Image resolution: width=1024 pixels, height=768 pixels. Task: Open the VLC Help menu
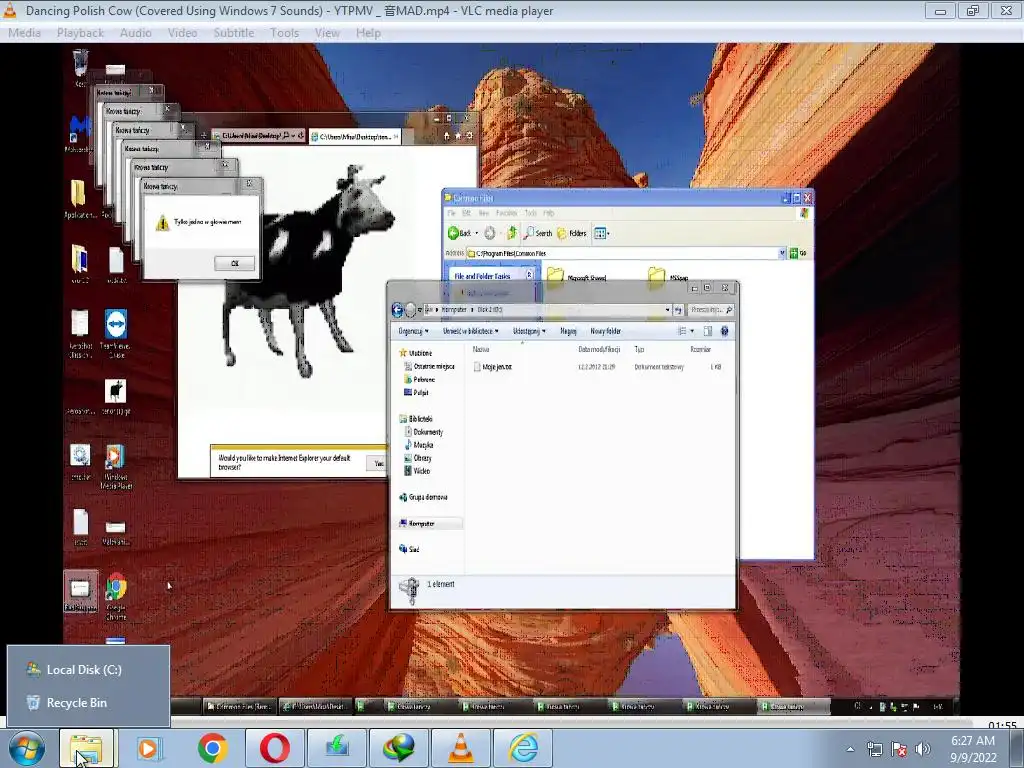pos(368,33)
